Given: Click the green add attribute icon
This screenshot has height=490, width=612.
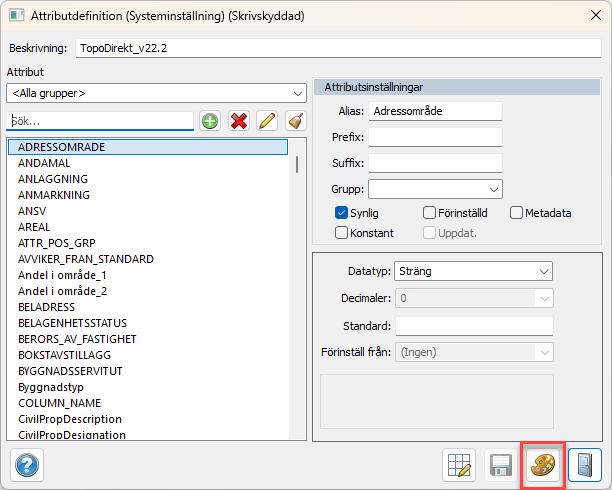Looking at the screenshot, I should click(x=210, y=121).
